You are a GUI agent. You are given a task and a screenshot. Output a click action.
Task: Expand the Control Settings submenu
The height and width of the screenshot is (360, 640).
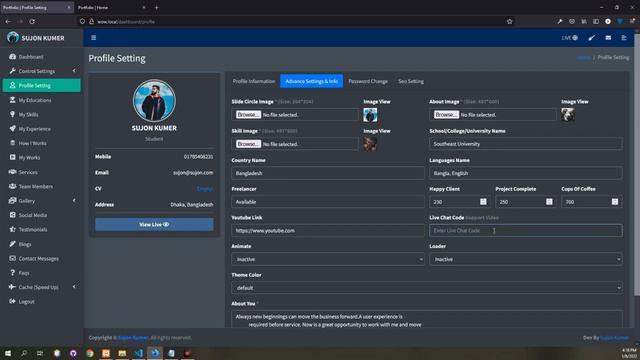pos(41,71)
